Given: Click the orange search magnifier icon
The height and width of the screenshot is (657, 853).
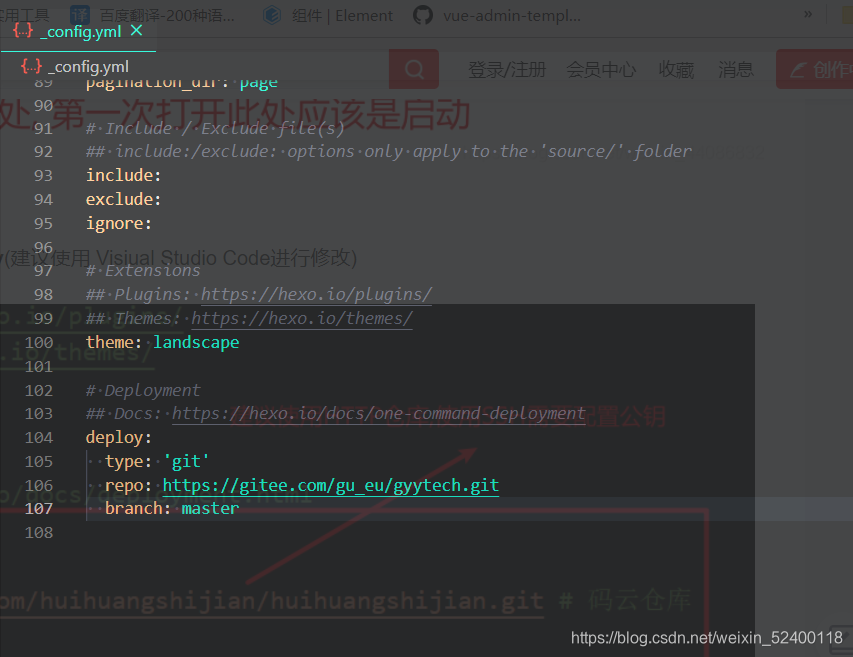Looking at the screenshot, I should tap(413, 69).
